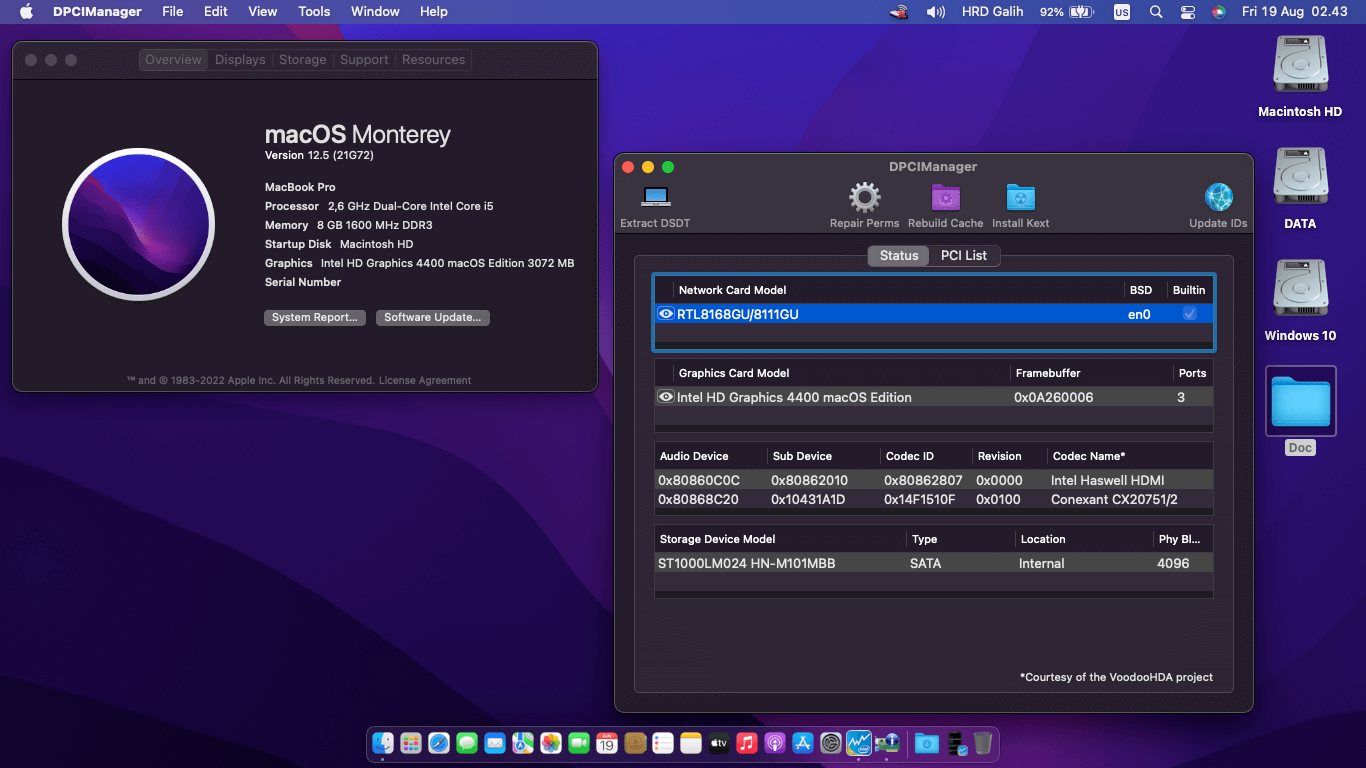This screenshot has width=1366, height=768.
Task: Open Resources tab in About This Mac
Action: [x=433, y=60]
